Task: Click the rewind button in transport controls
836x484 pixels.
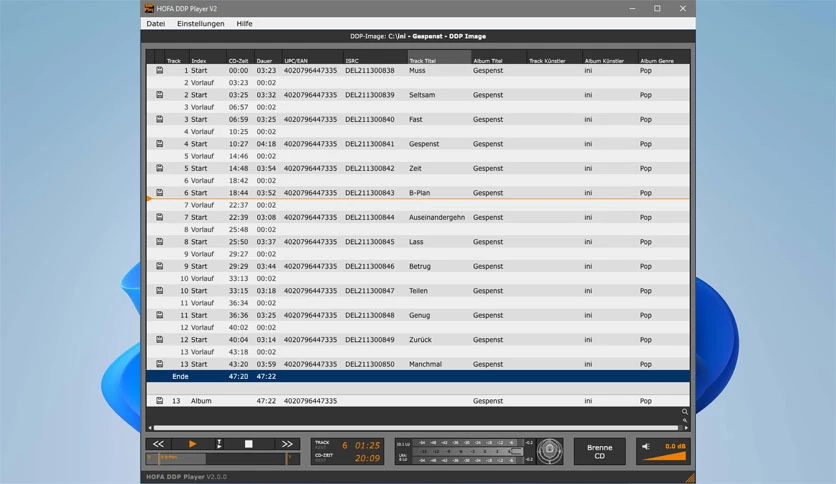Action: 158,443
